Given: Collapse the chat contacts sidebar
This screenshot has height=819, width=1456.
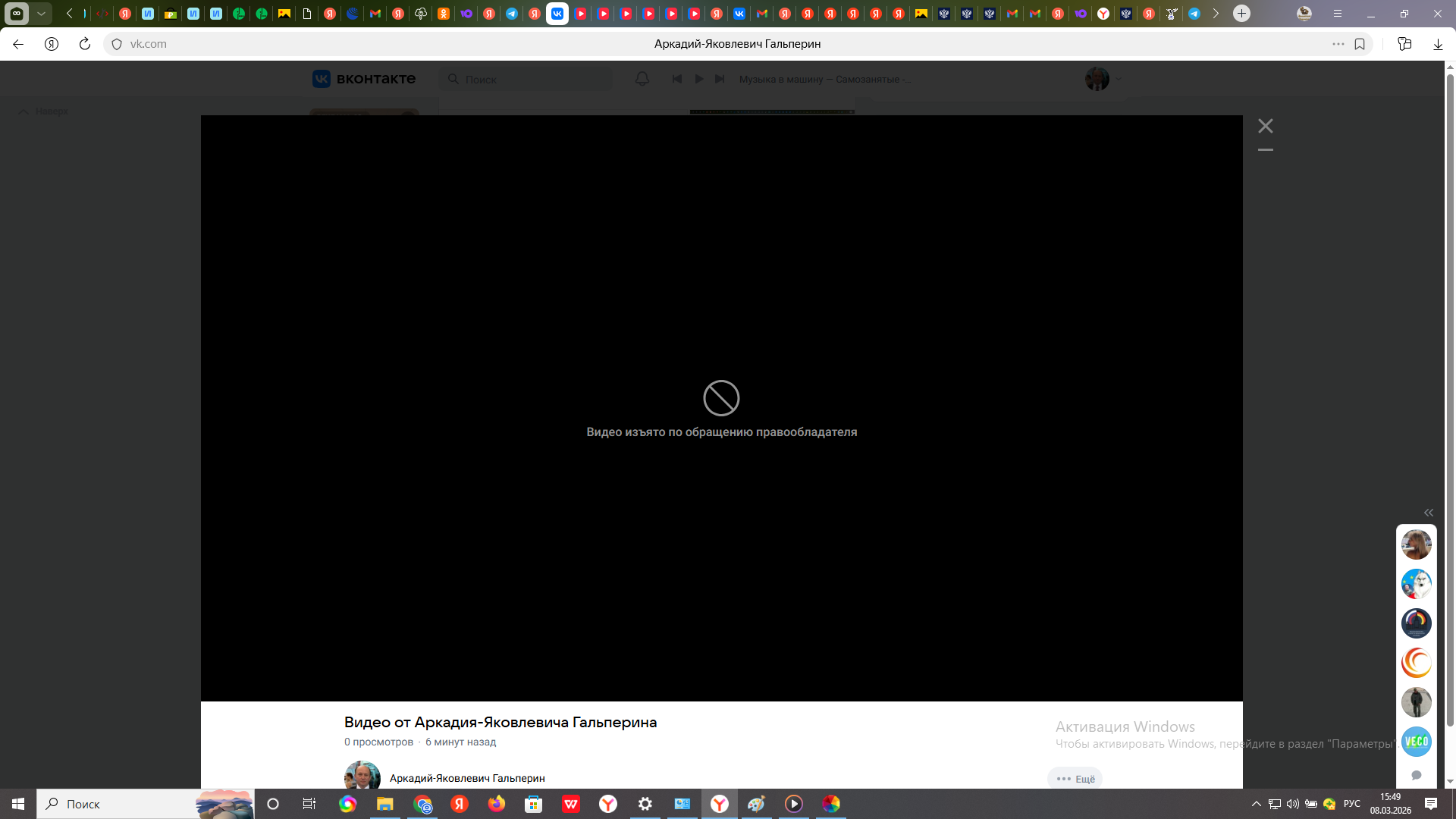Looking at the screenshot, I should point(1429,513).
